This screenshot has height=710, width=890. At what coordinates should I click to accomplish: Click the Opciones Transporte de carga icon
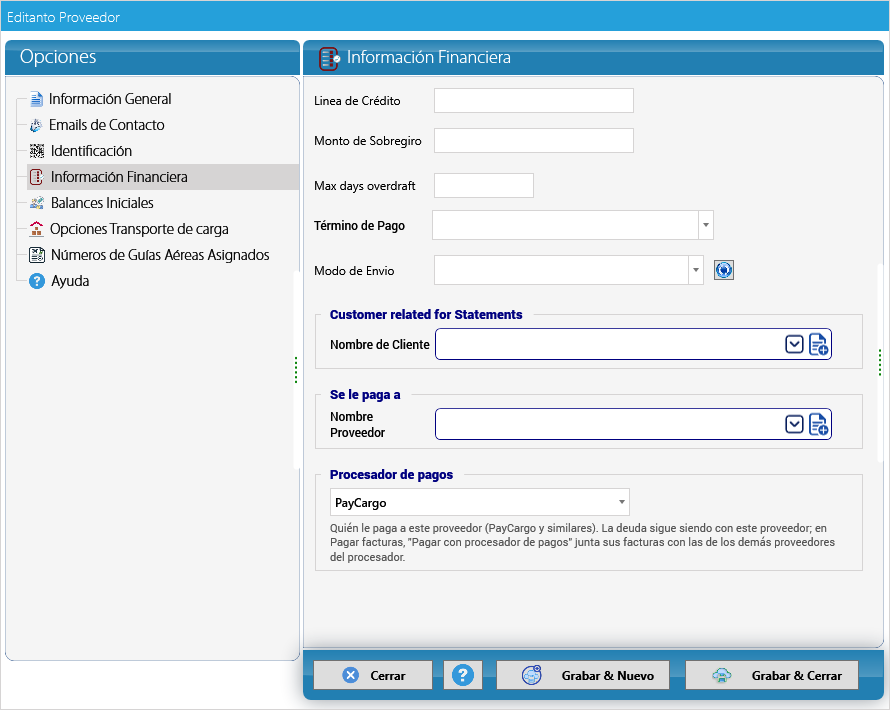click(x=36, y=229)
